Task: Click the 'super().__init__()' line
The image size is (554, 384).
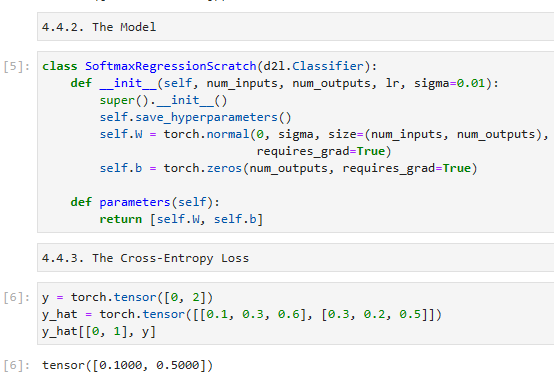Action: click(163, 100)
